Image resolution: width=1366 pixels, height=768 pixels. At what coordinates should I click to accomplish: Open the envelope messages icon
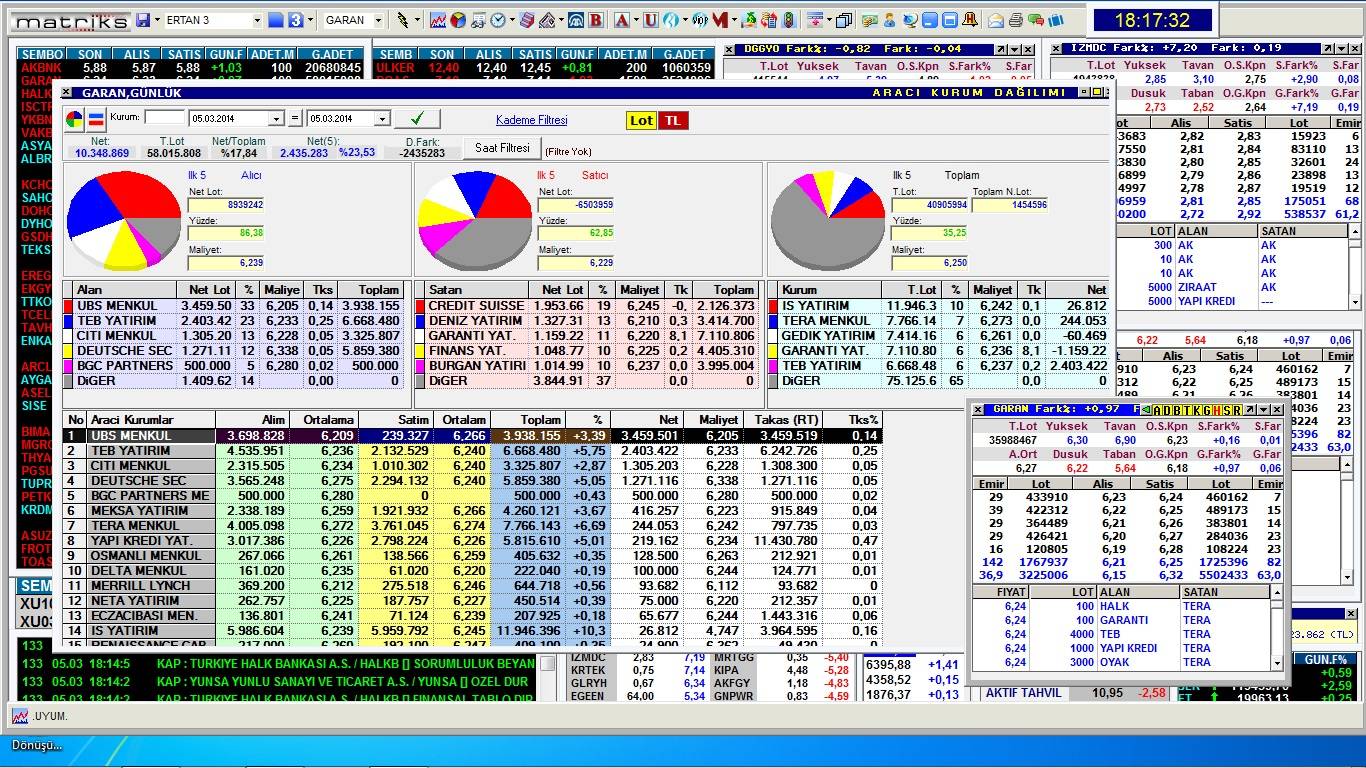(996, 20)
